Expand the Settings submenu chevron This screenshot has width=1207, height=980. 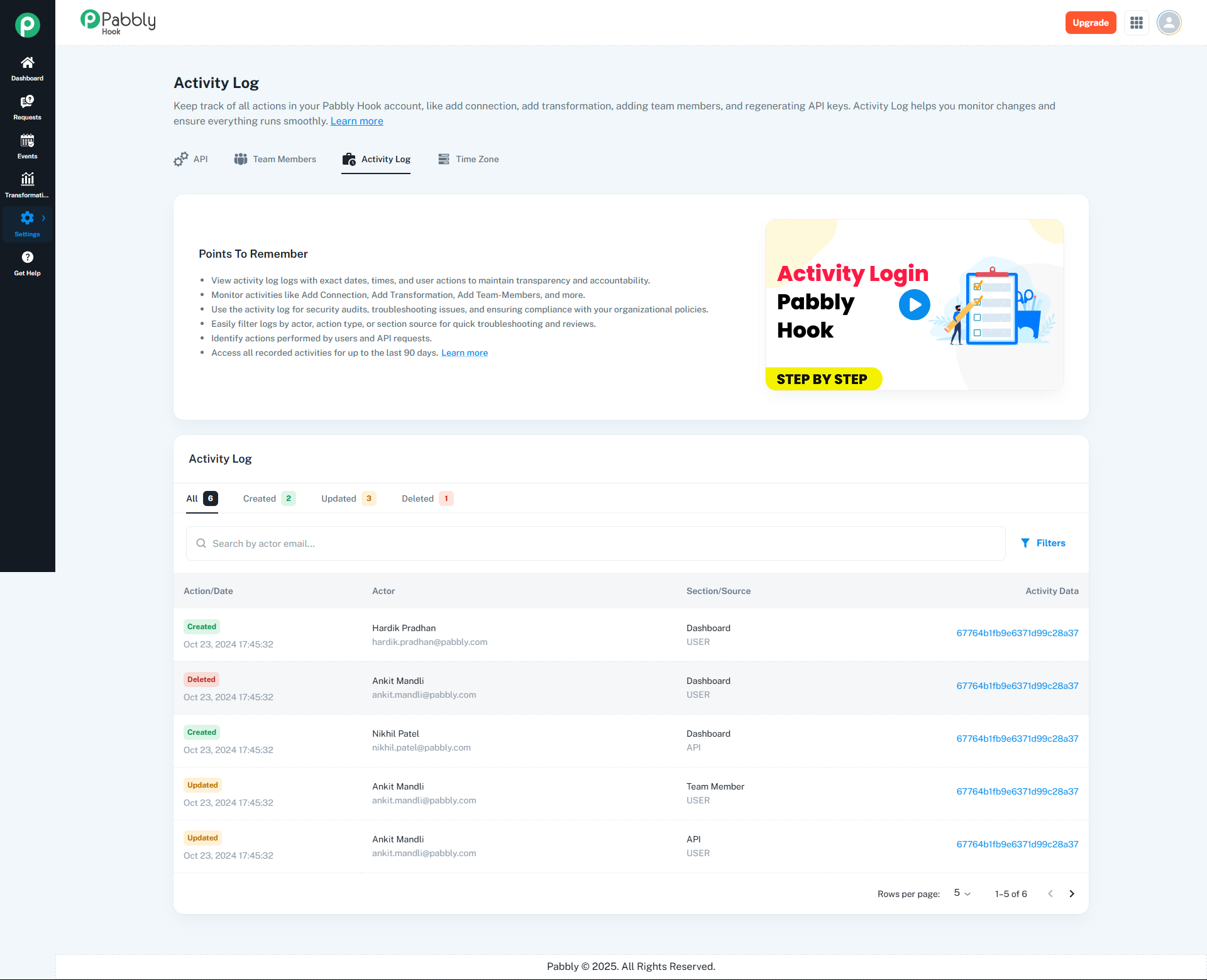pos(43,218)
